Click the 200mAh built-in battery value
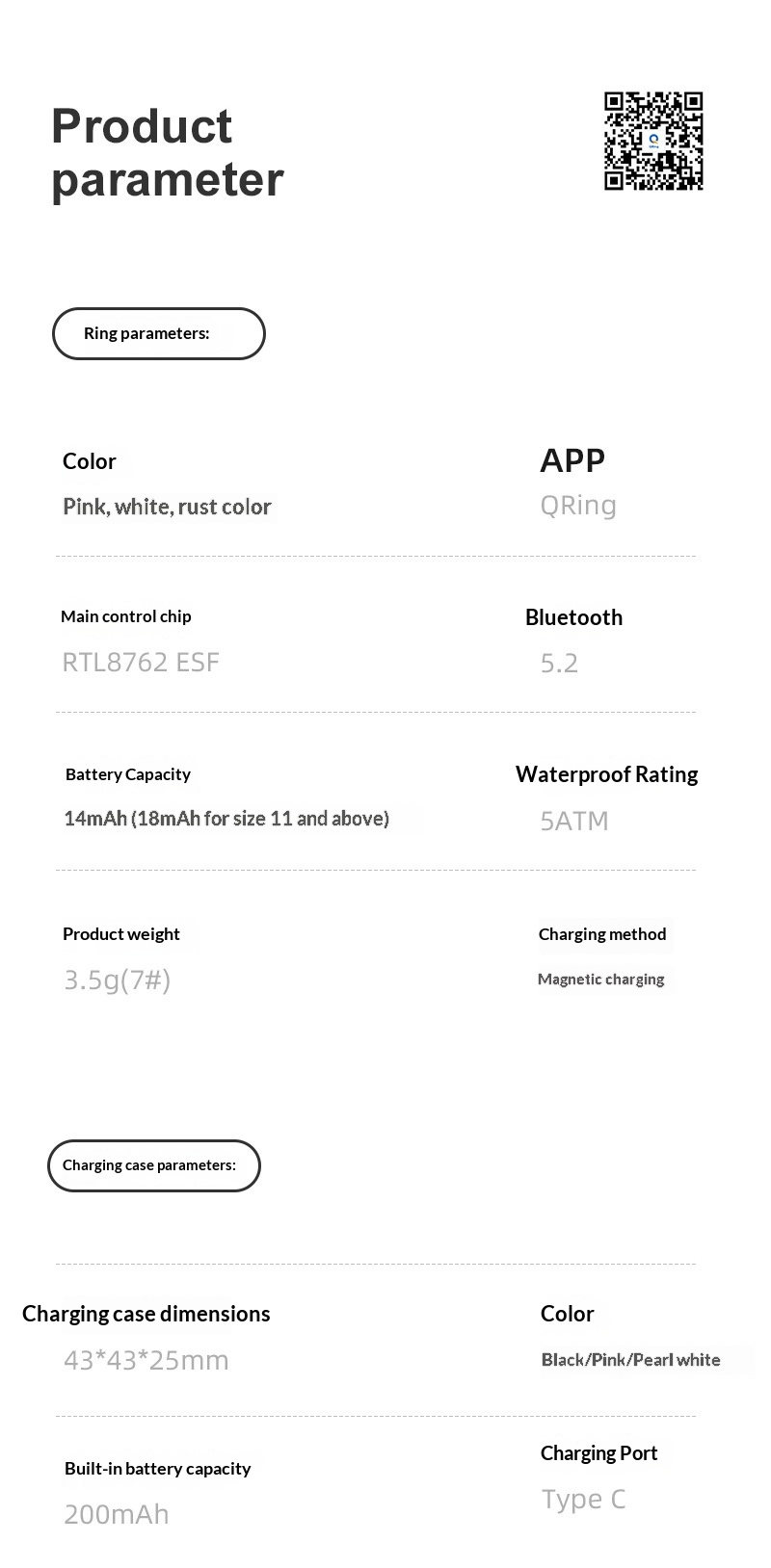Image resolution: width=771 pixels, height=1568 pixels. click(117, 1514)
